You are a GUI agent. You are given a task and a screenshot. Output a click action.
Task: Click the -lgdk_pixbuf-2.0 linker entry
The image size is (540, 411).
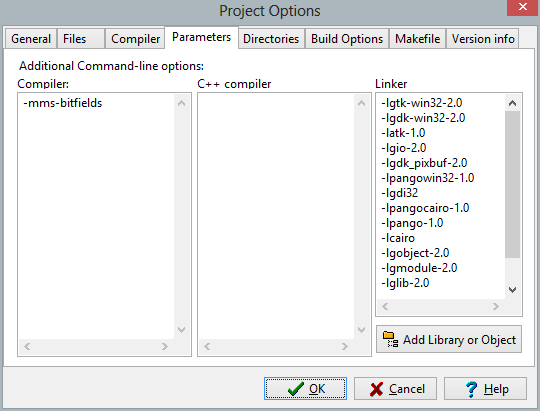click(x=424, y=163)
